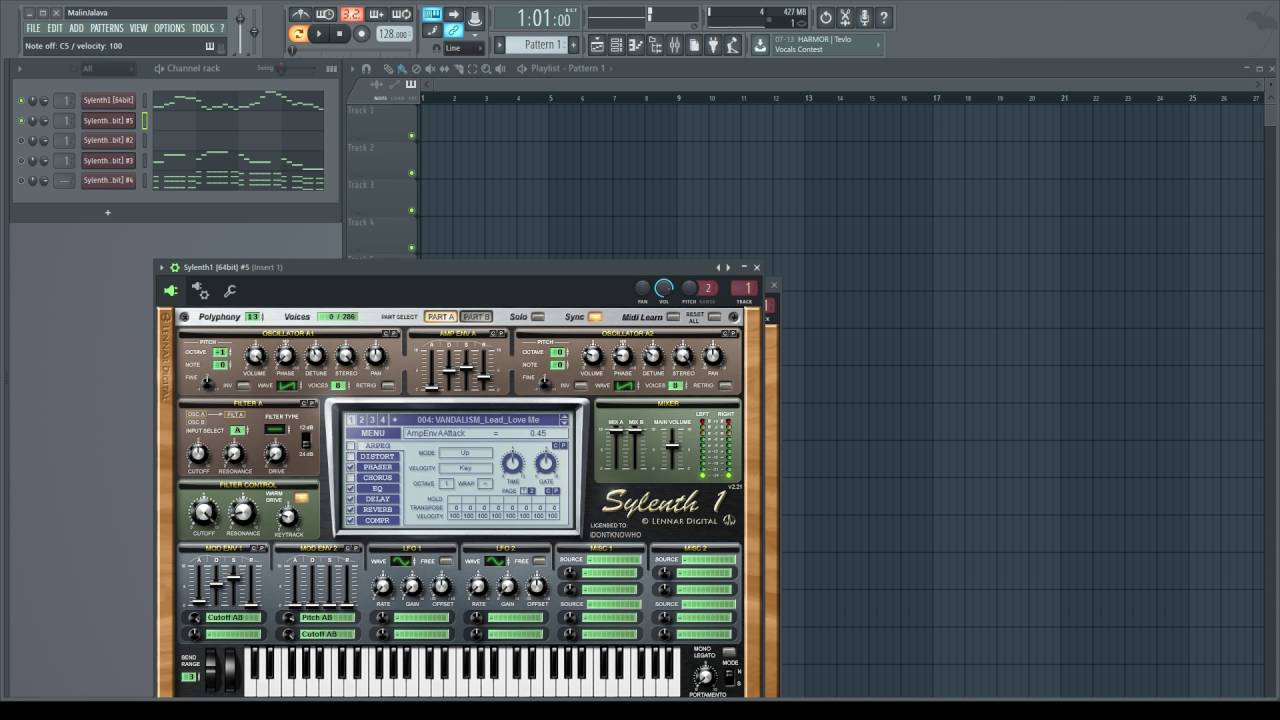Image resolution: width=1280 pixels, height=720 pixels.
Task: Toggle the Midi Learn button
Action: point(673,317)
